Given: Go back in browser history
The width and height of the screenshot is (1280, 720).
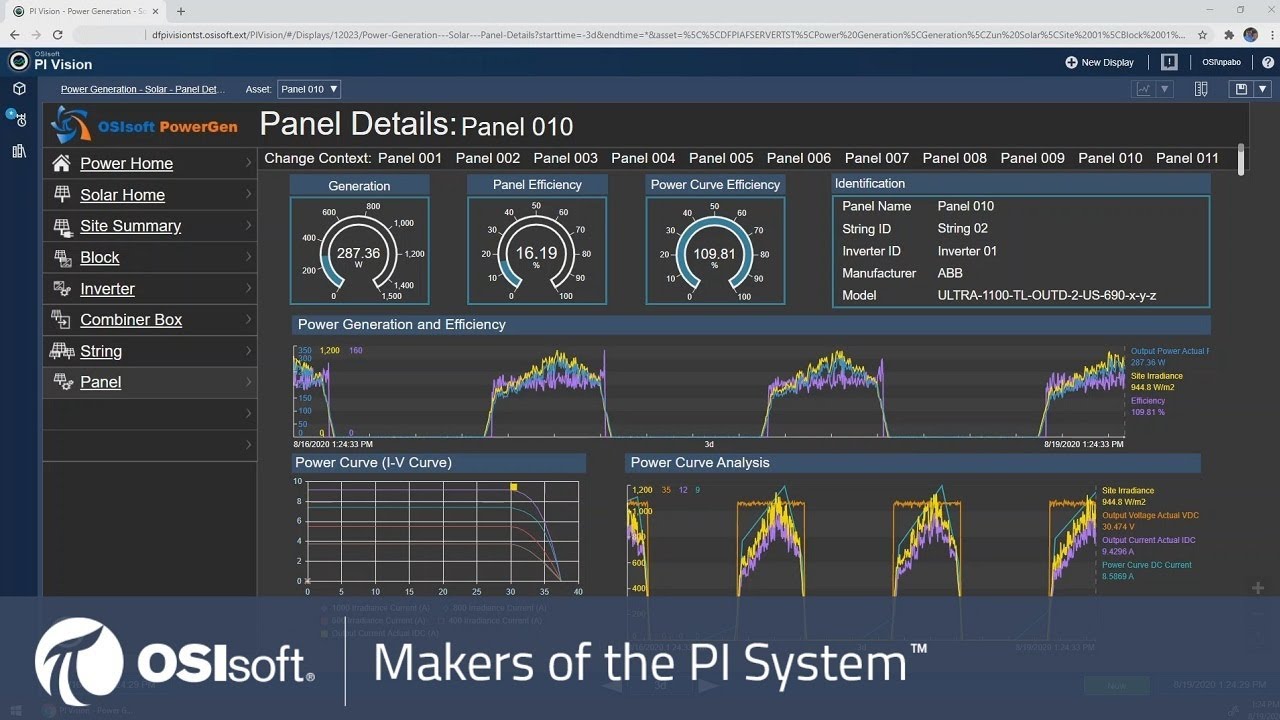Looking at the screenshot, I should (14, 34).
